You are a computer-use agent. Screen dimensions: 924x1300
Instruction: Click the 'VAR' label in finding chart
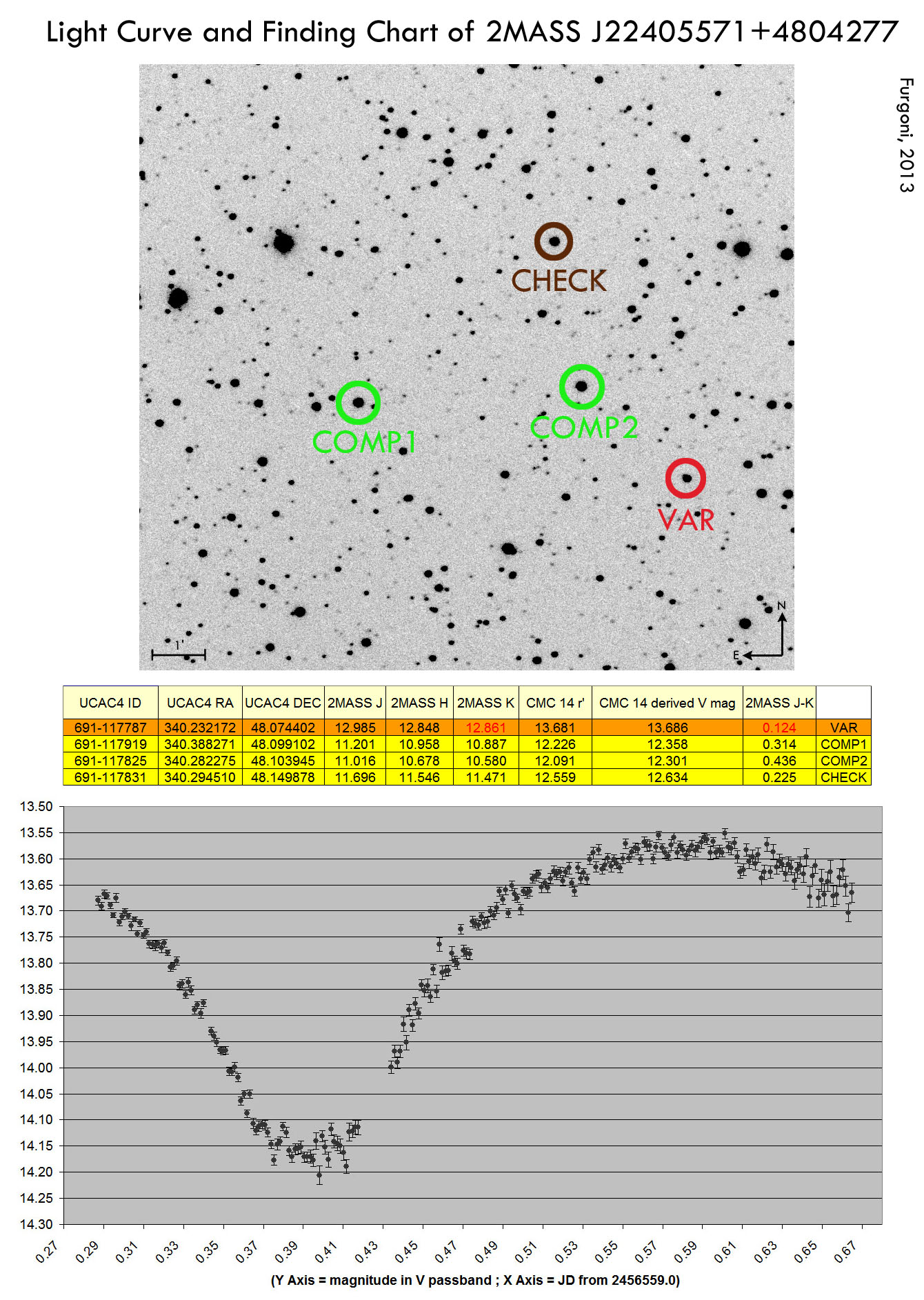pyautogui.click(x=686, y=519)
